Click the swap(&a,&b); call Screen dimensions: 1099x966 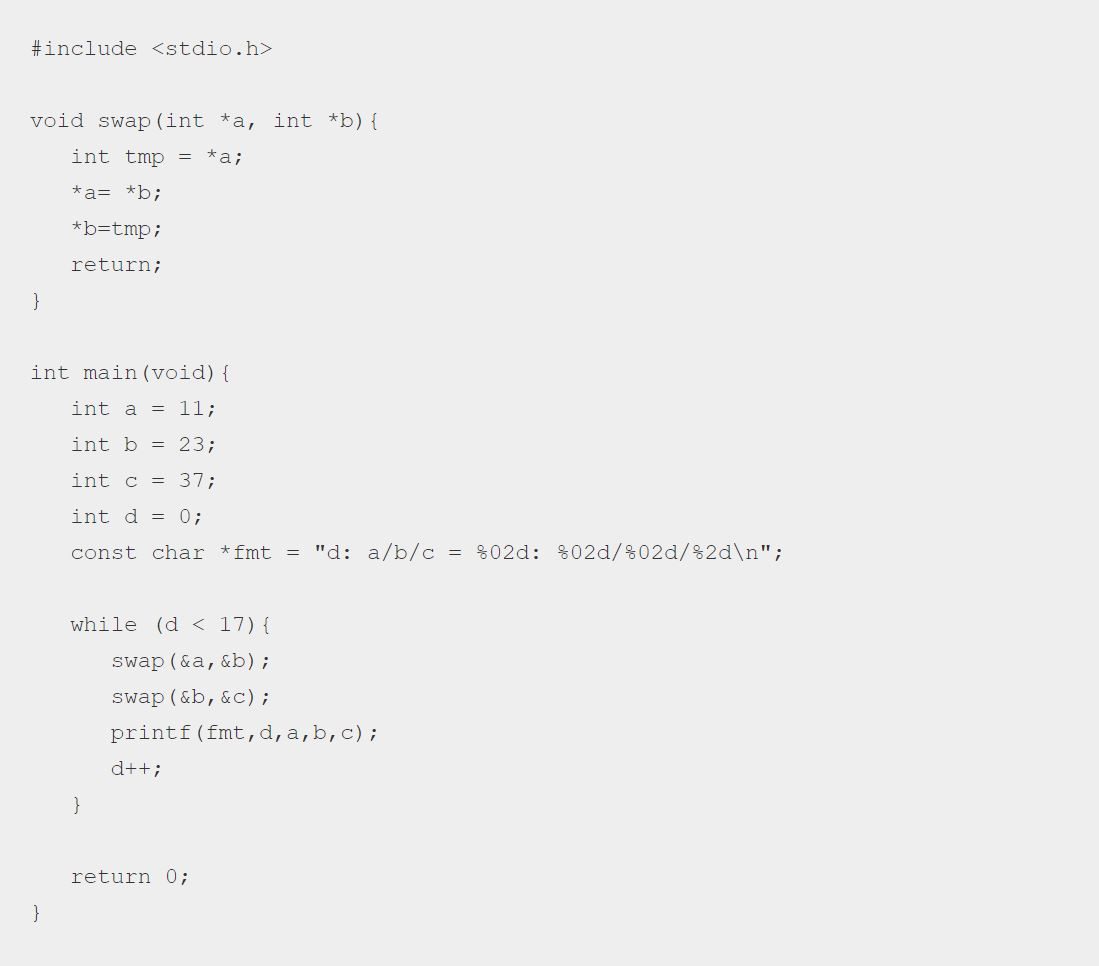click(x=191, y=661)
